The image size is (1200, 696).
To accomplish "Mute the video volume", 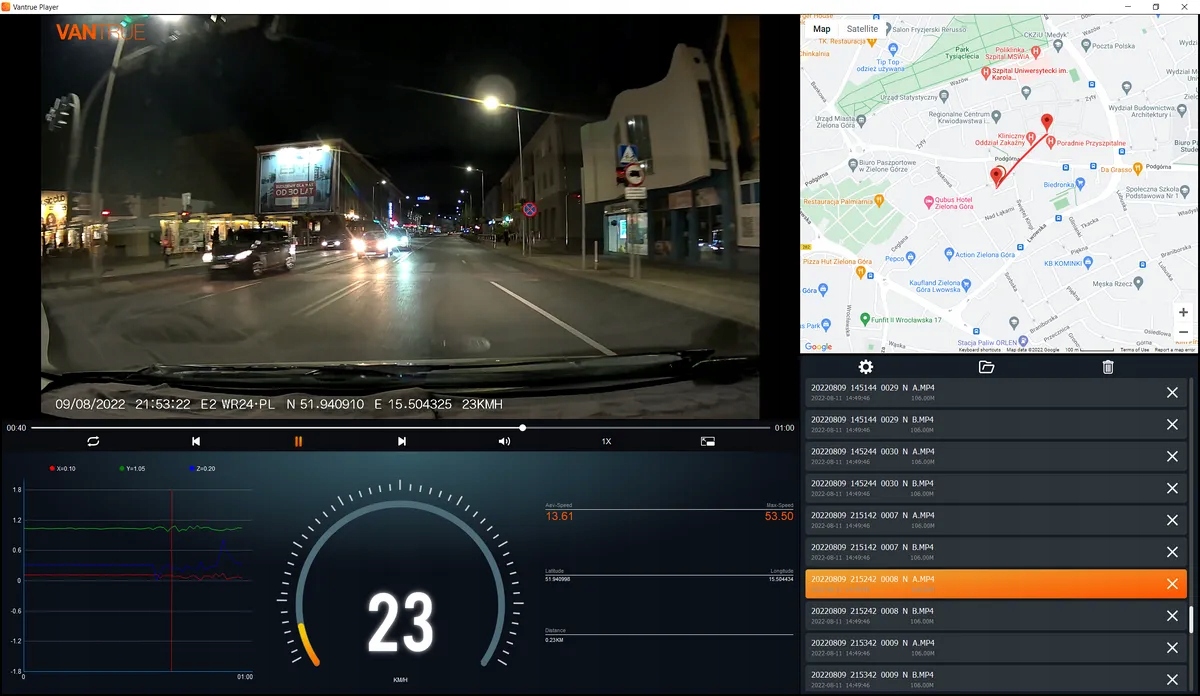I will [504, 441].
